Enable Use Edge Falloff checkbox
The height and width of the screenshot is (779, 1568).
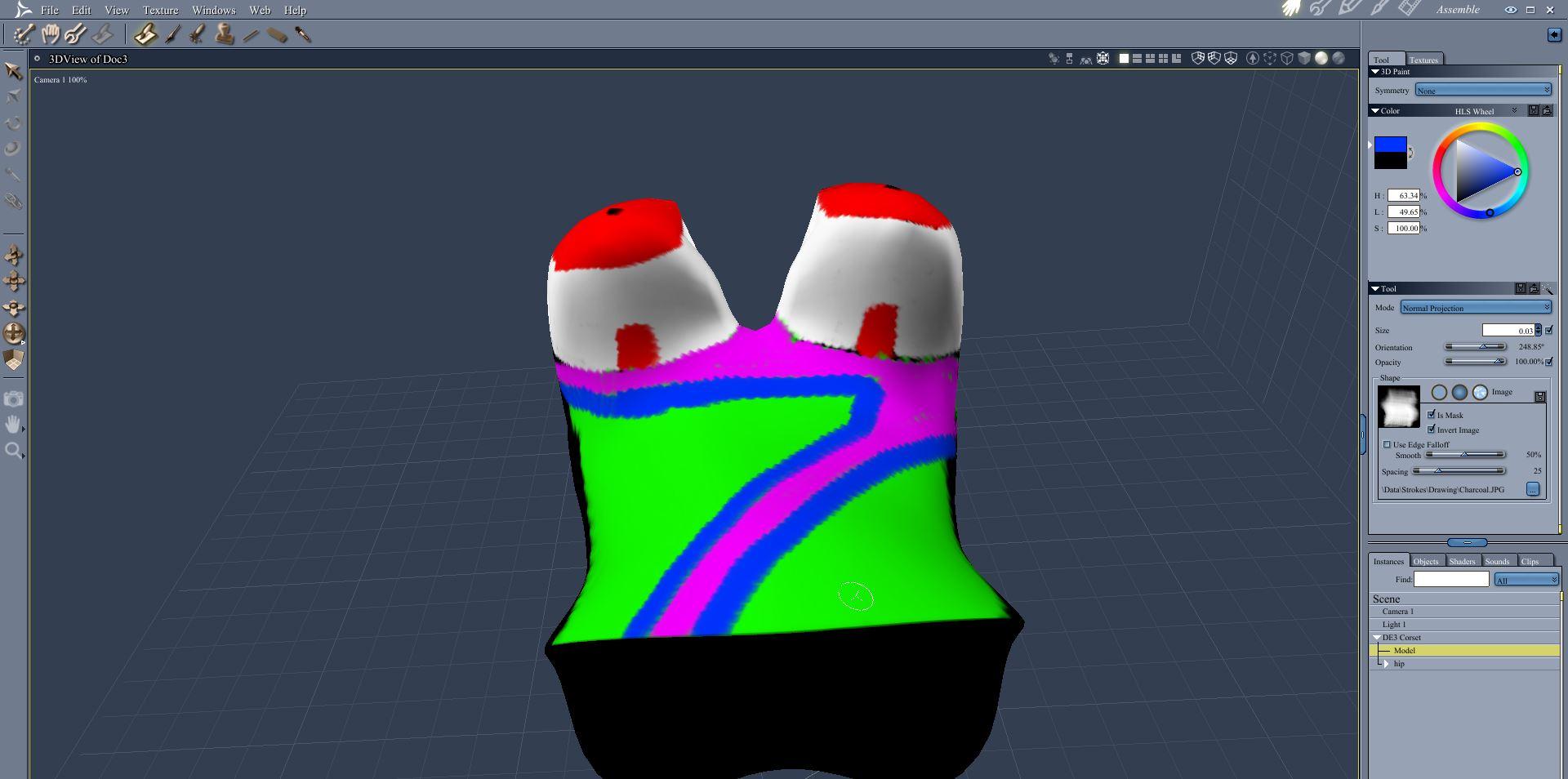click(1387, 444)
